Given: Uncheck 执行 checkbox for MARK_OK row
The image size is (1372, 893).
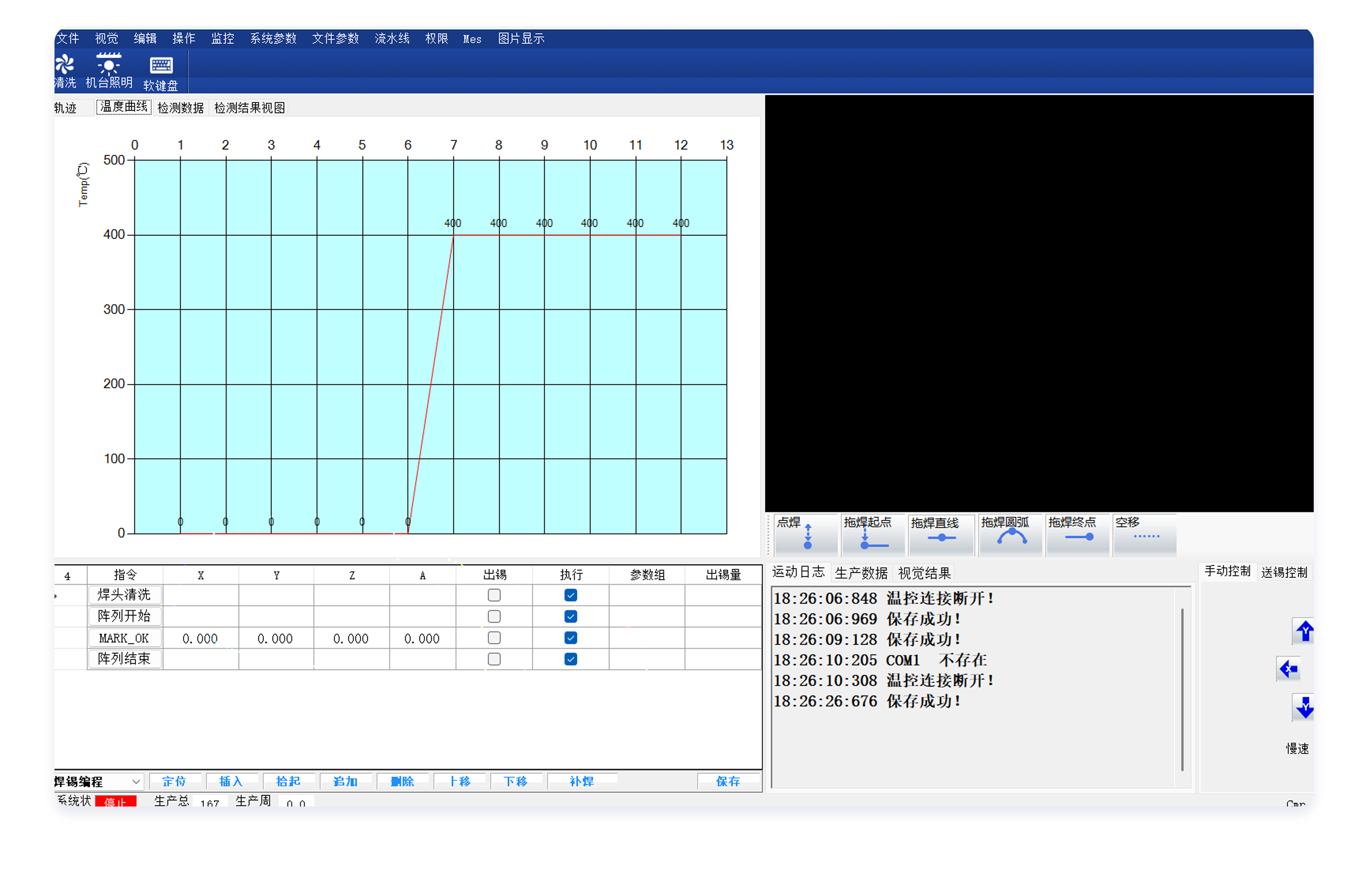Looking at the screenshot, I should click(571, 638).
